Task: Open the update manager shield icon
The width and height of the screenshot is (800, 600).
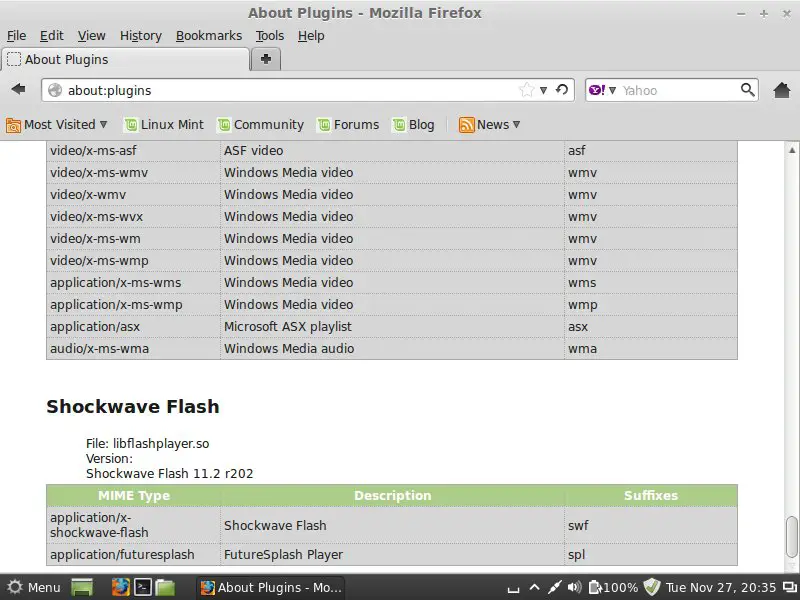Action: tap(652, 587)
